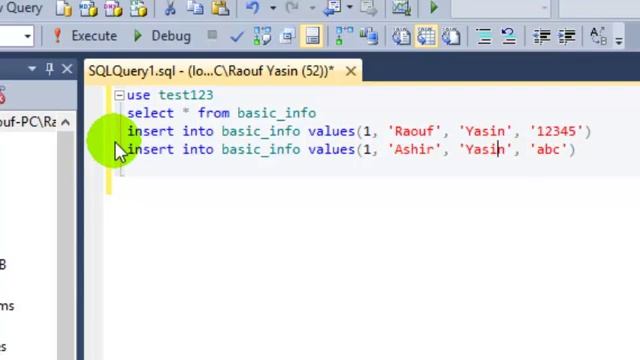640x360 pixels.
Task: Click 'values' keyword on the Raouf line
Action: [x=331, y=131]
